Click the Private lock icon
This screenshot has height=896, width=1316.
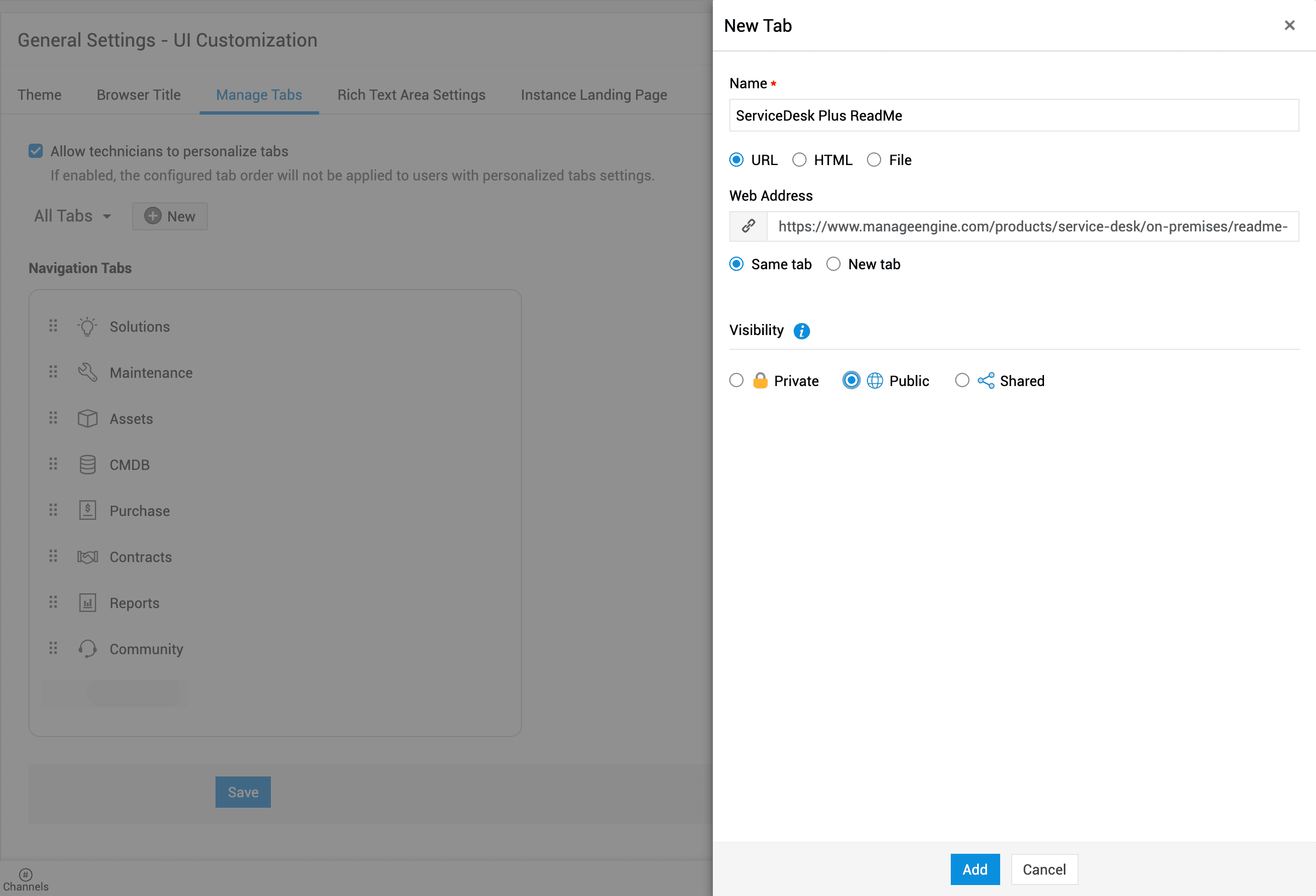pyautogui.click(x=760, y=380)
